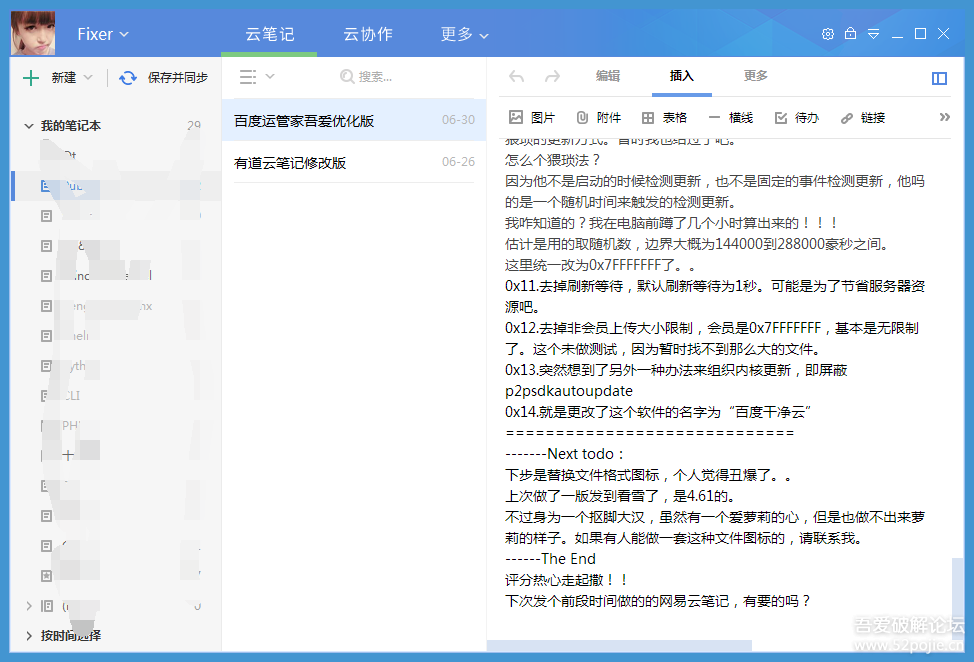974x662 pixels.
Task: Click the undo arrow above the editor
Action: pyautogui.click(x=516, y=76)
